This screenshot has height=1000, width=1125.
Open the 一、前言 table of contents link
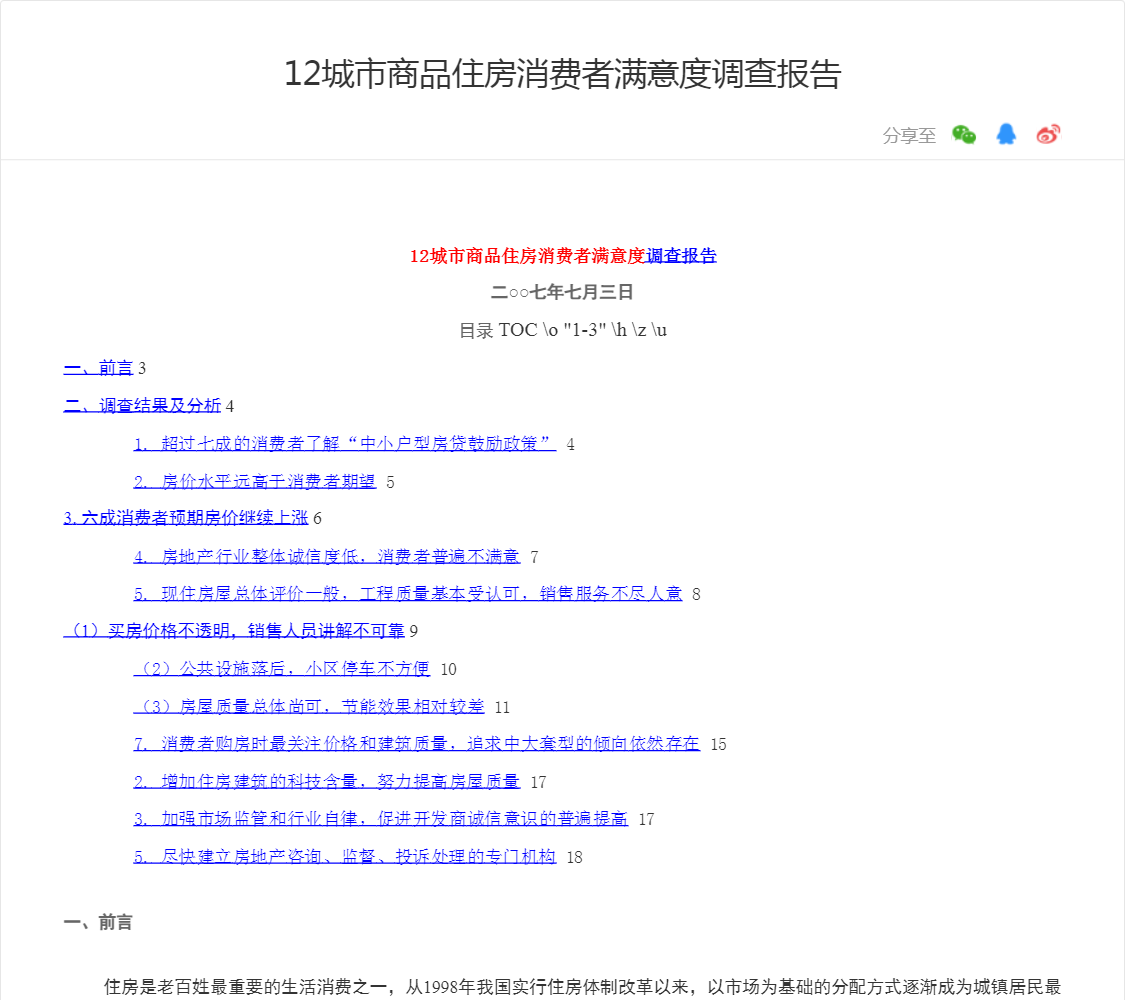tap(98, 368)
